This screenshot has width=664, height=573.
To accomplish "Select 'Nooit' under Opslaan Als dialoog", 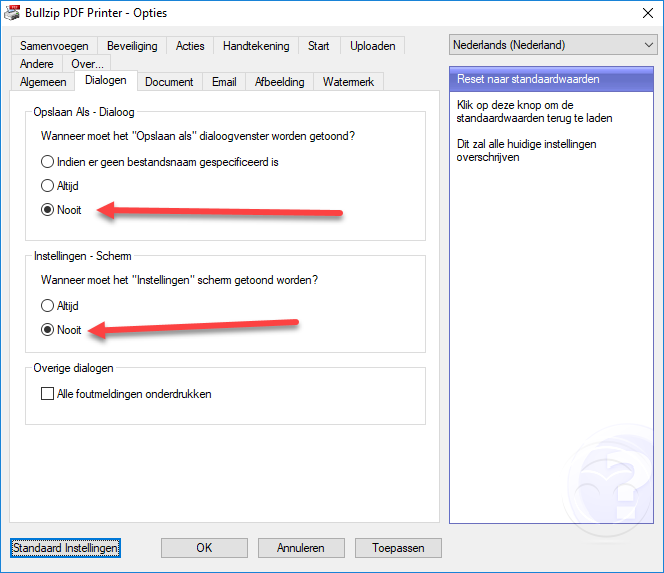I will click(x=61, y=210).
